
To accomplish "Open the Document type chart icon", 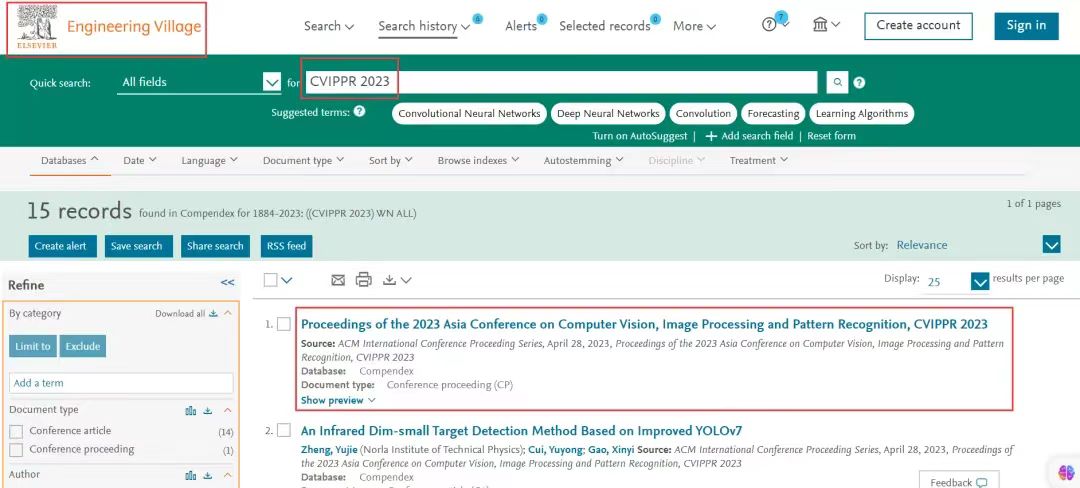I will (191, 411).
